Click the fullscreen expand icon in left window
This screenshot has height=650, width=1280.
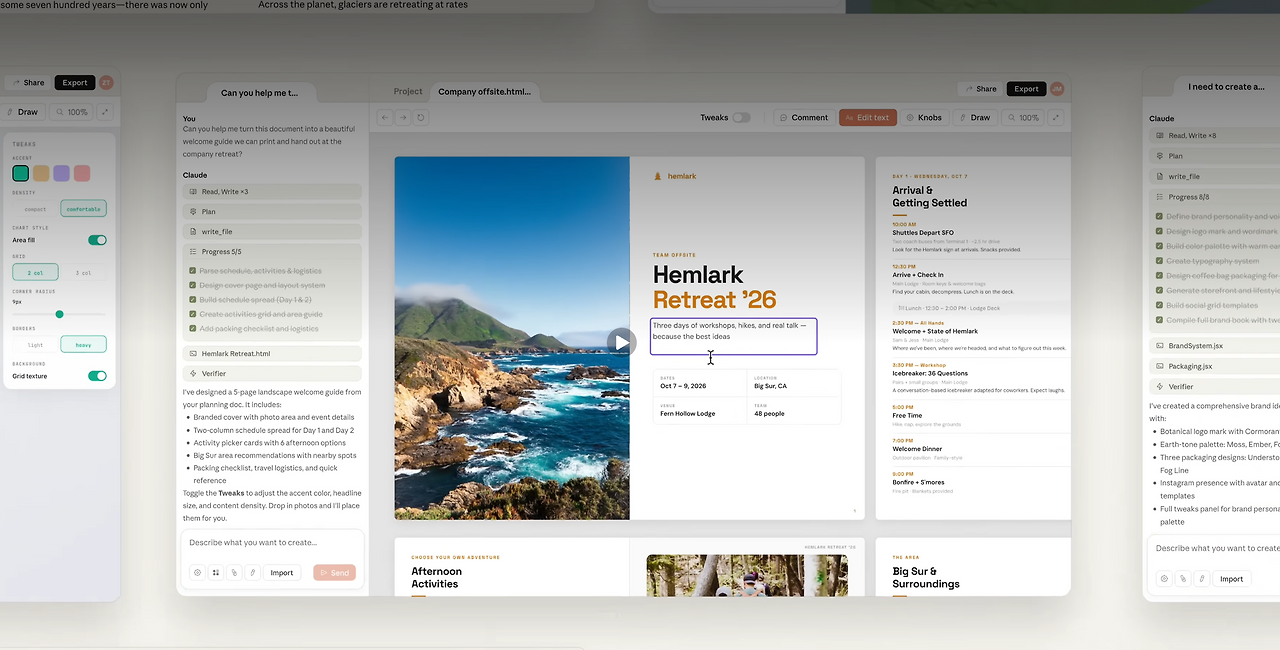106,112
